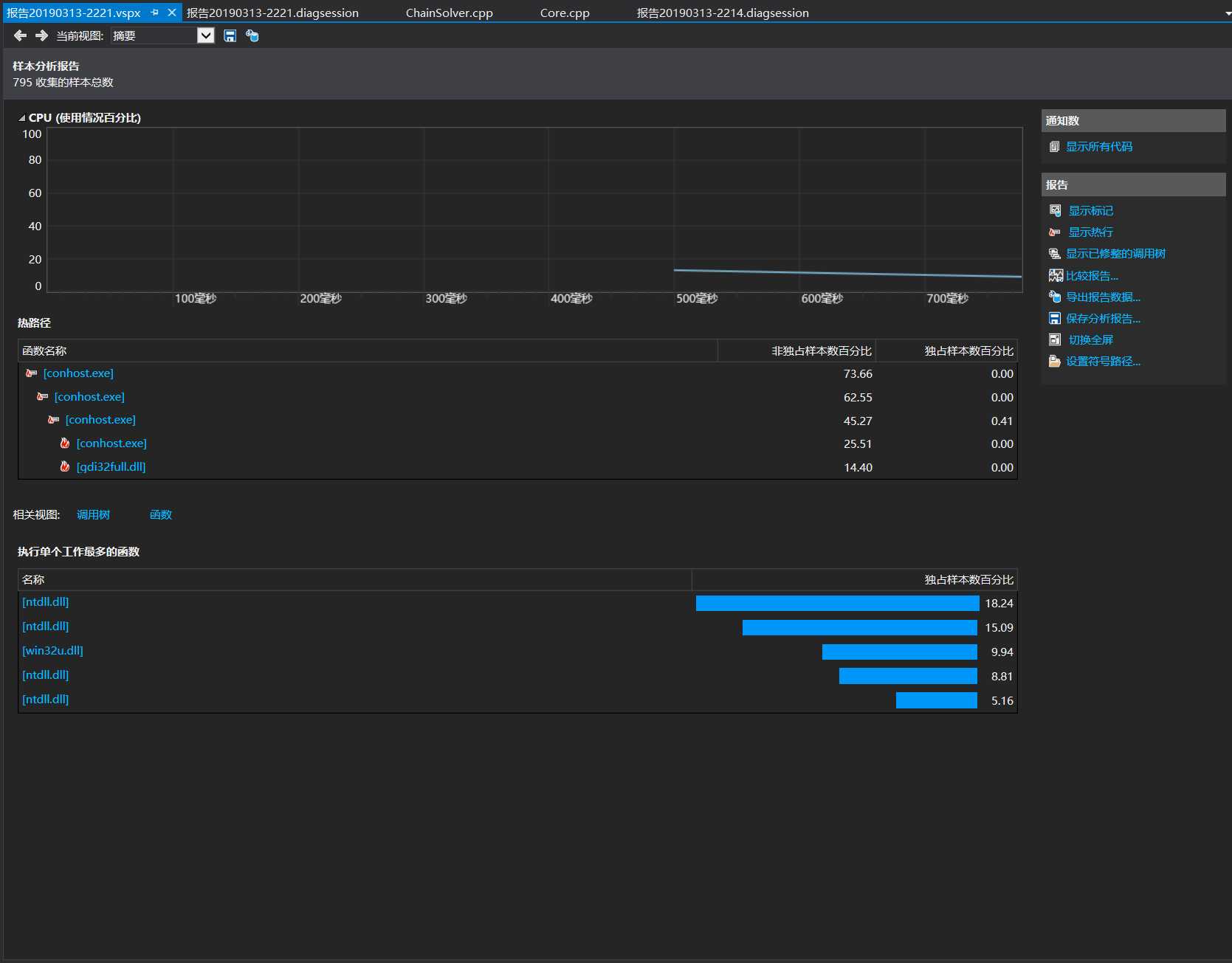Click hot path icon of 73.66 conhost.exe

point(31,373)
